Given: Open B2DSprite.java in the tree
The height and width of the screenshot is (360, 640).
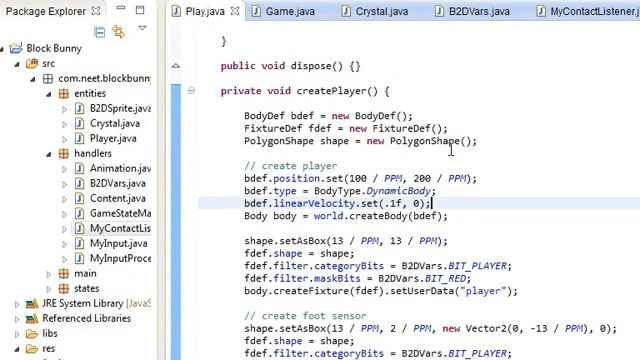Looking at the screenshot, I should pyautogui.click(x=120, y=108).
